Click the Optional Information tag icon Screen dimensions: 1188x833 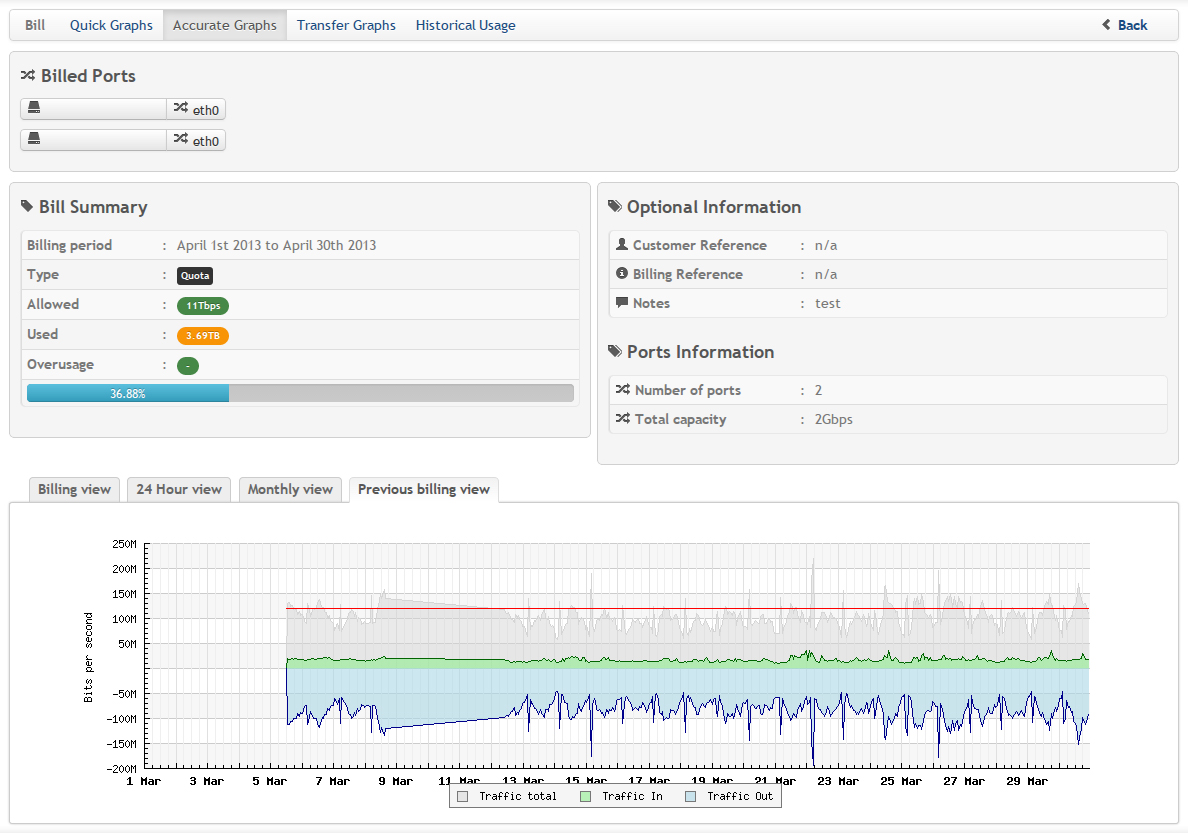coord(615,207)
